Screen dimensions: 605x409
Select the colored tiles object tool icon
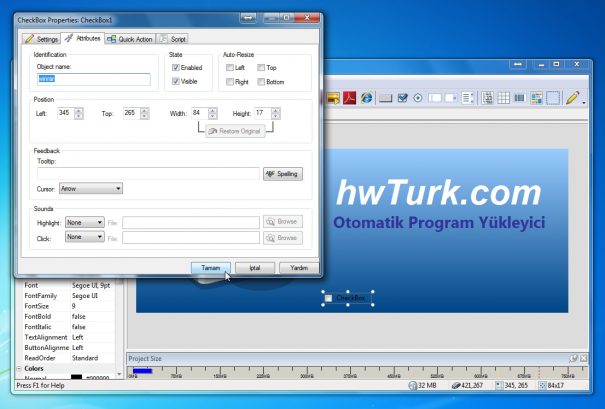[x=536, y=98]
